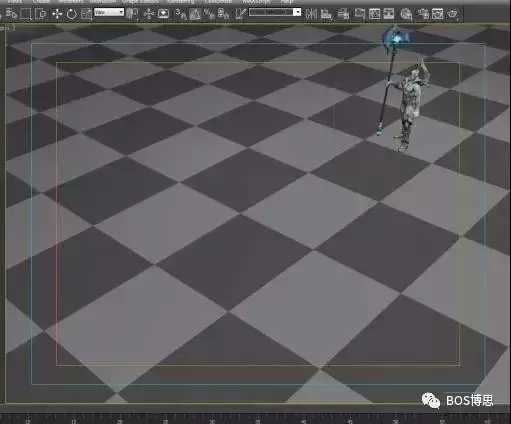Viewport: 511px width, 424px height.
Task: Toggle Angle Snap on the toolbar
Action: [x=195, y=14]
